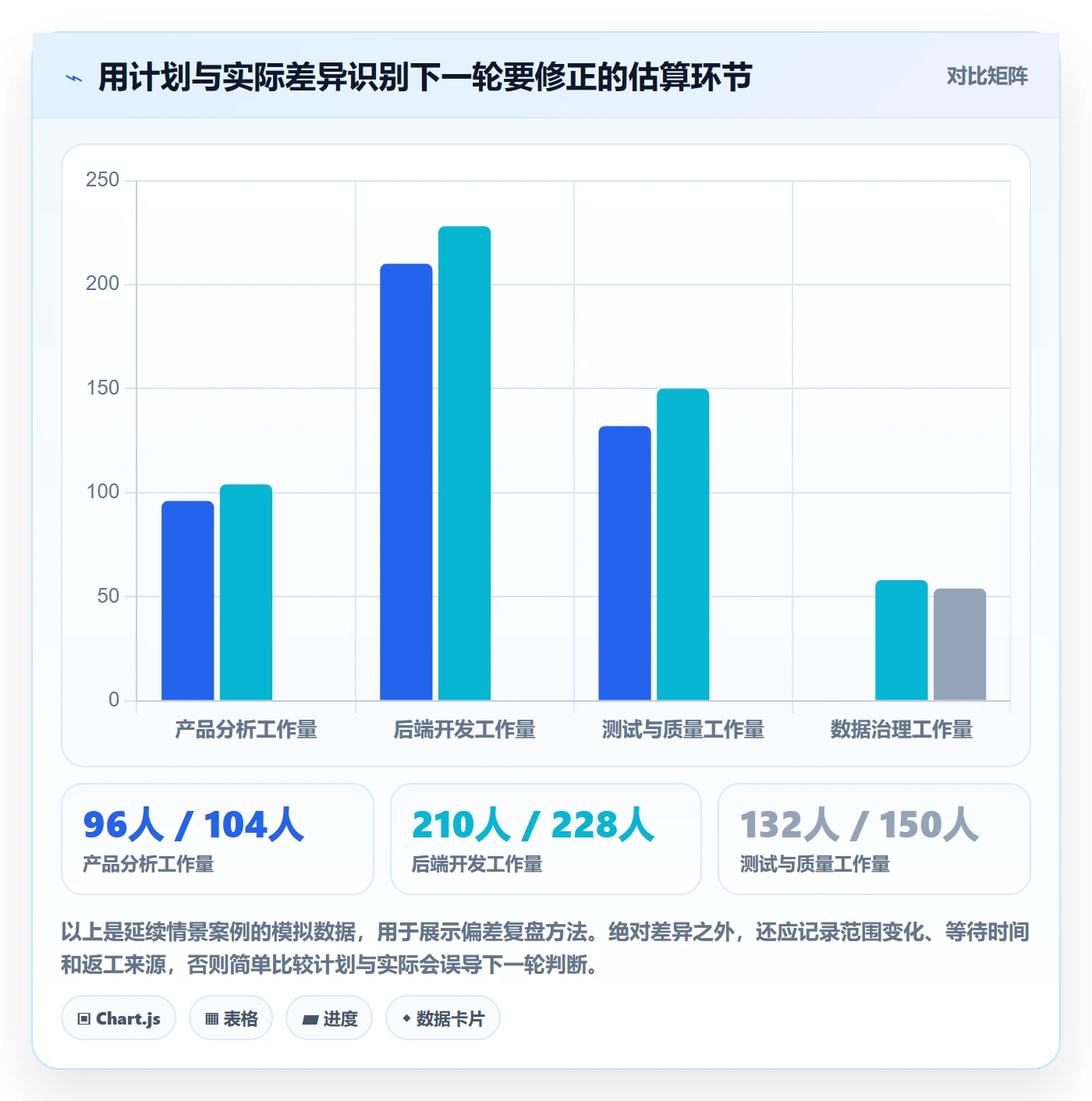Click the 数据卡片 tag chip
Image resolution: width=1092 pixels, height=1101 pixels.
pos(443,1018)
